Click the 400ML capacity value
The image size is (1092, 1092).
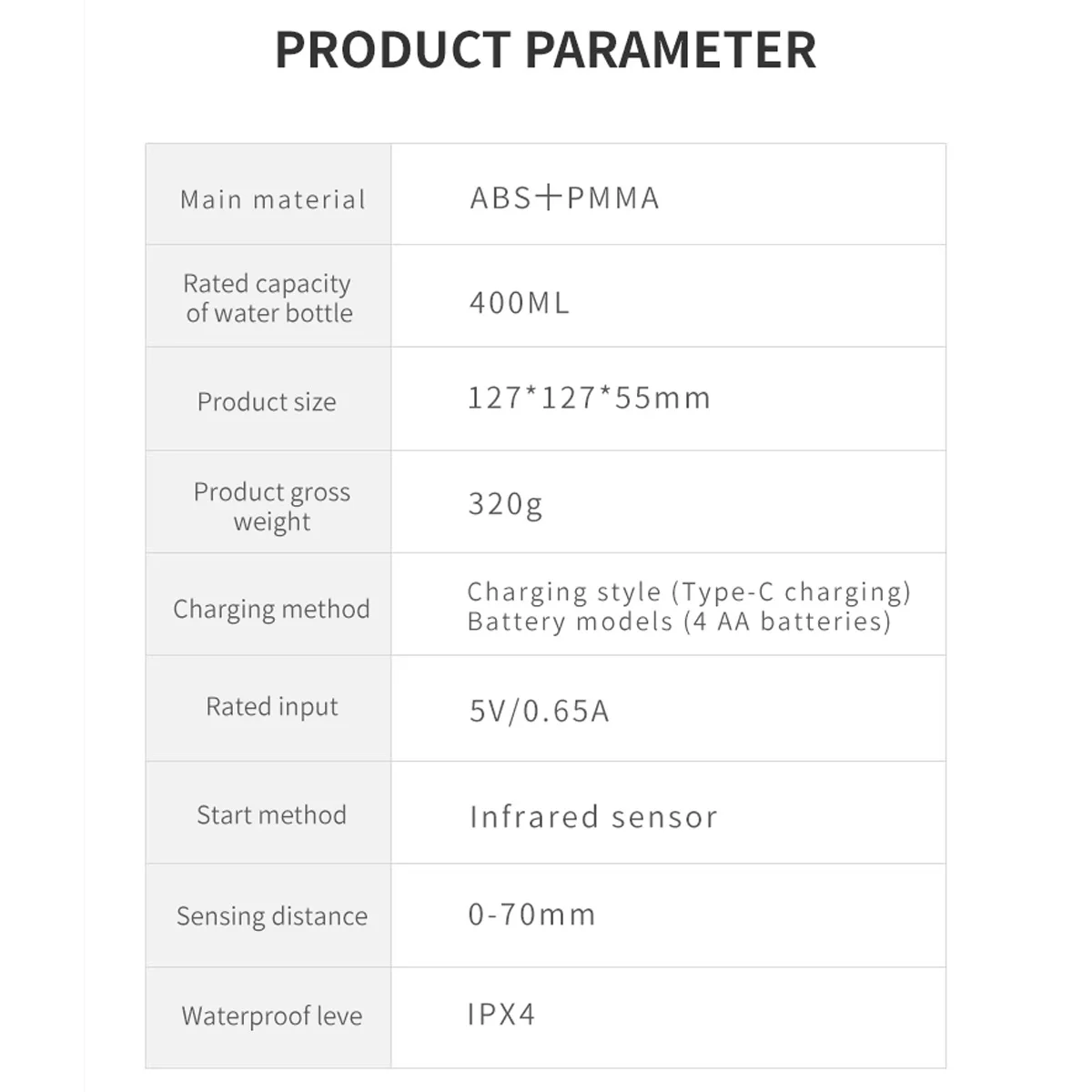tap(519, 302)
